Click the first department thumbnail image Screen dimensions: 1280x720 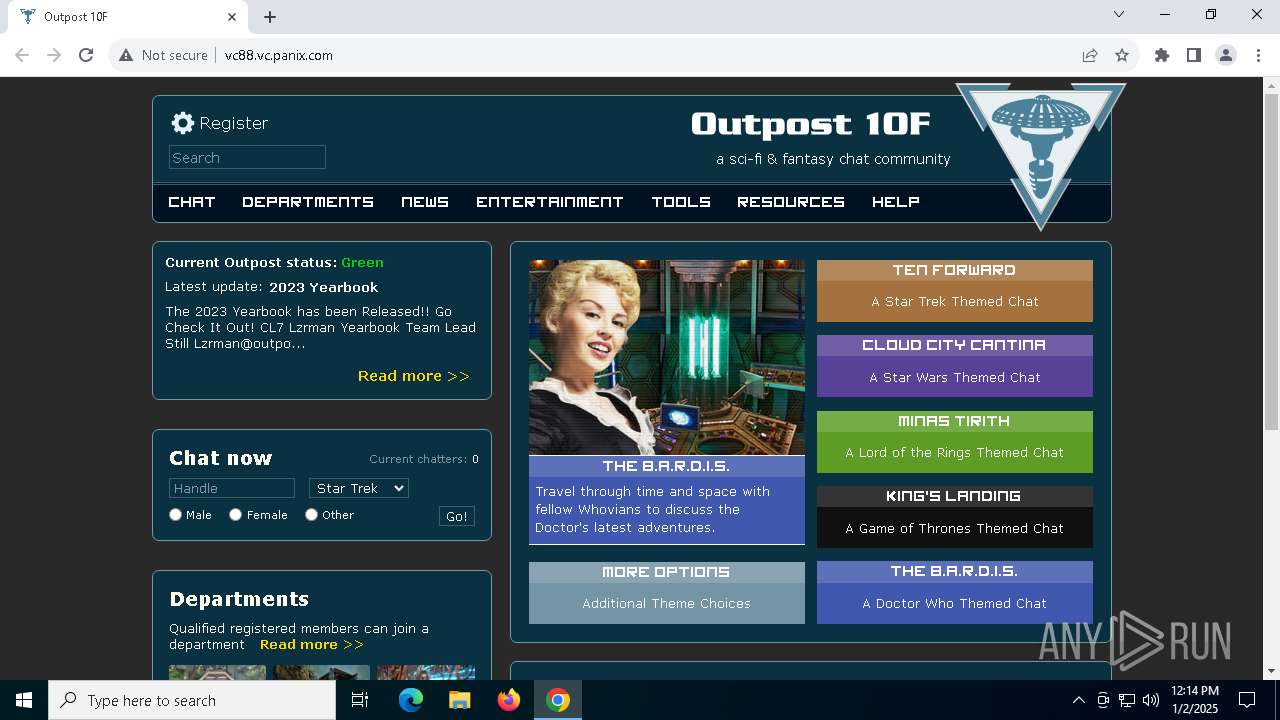[217, 673]
